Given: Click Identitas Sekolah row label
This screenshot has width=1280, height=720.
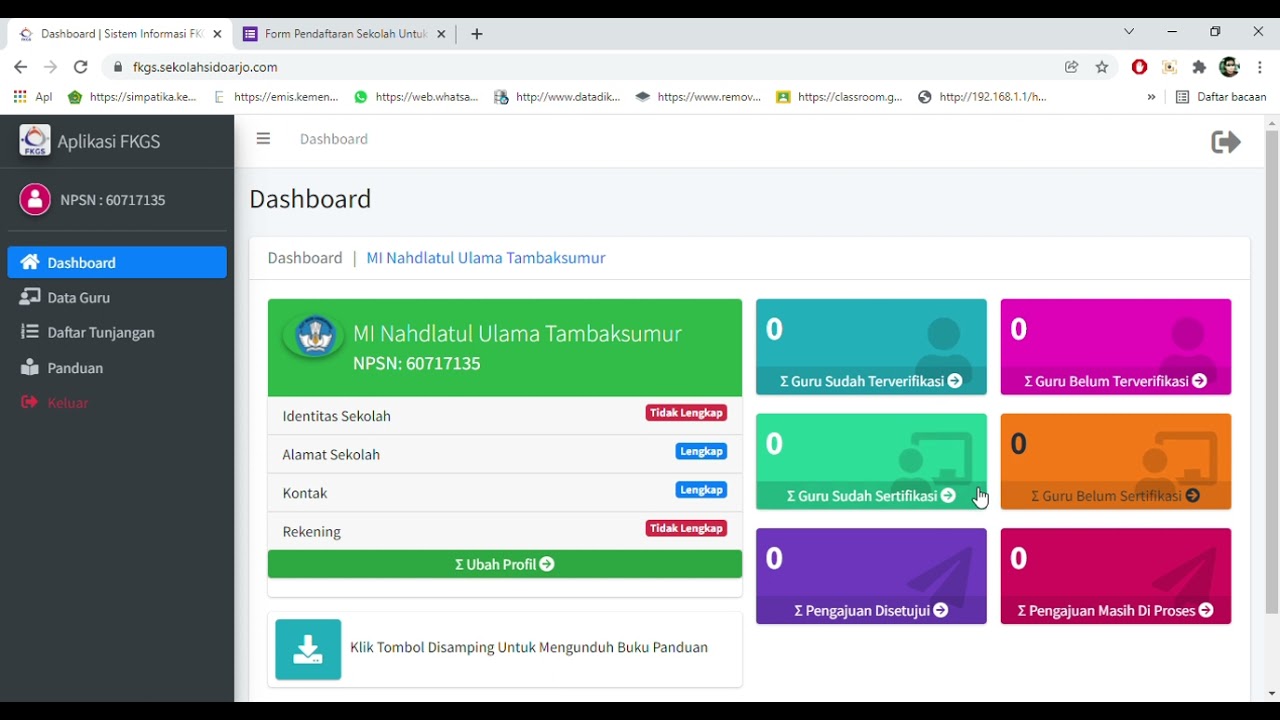Looking at the screenshot, I should (337, 416).
